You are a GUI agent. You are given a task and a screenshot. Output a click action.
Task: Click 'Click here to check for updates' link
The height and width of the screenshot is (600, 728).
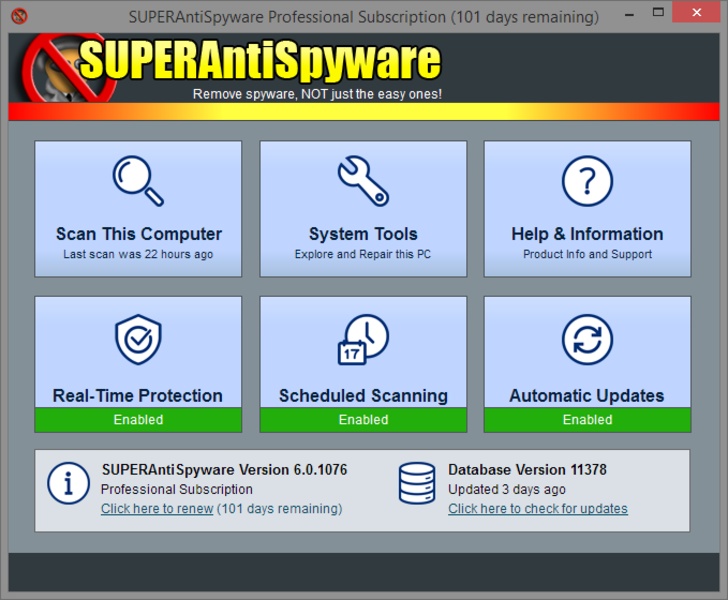click(538, 509)
